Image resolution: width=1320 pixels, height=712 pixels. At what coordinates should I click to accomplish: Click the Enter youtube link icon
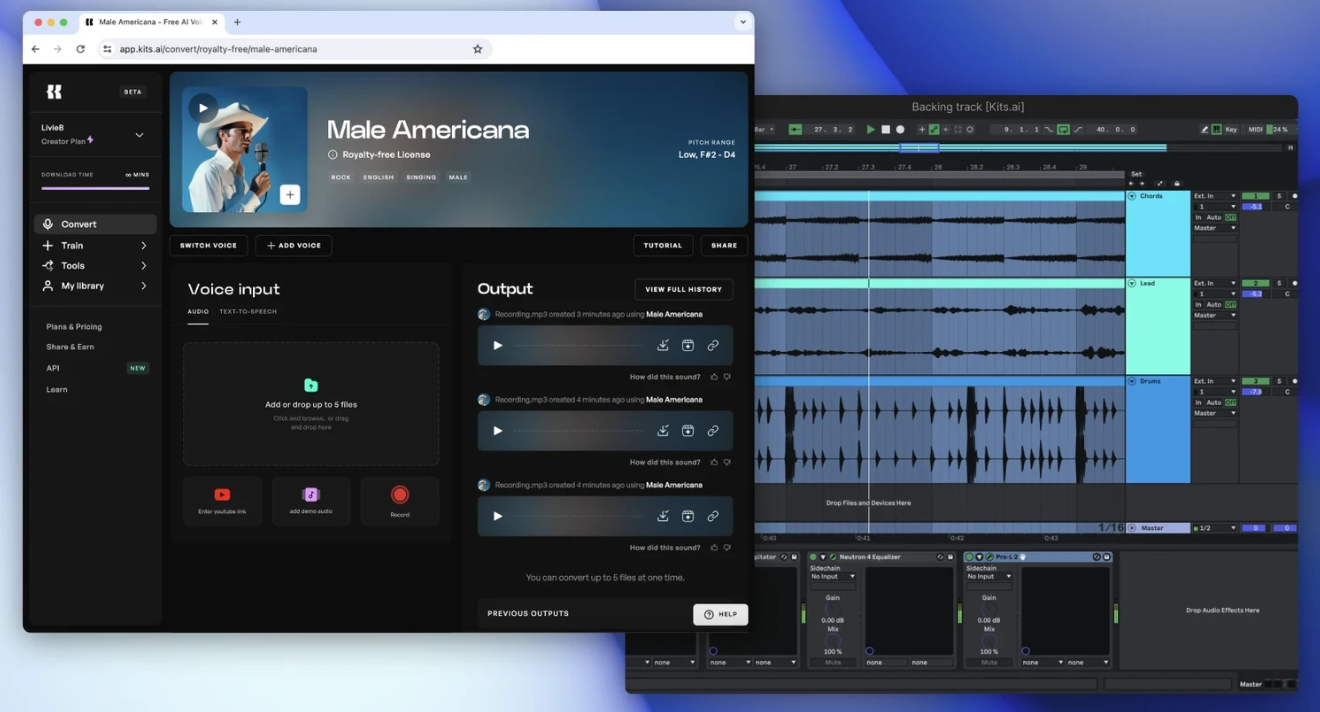(x=222, y=494)
